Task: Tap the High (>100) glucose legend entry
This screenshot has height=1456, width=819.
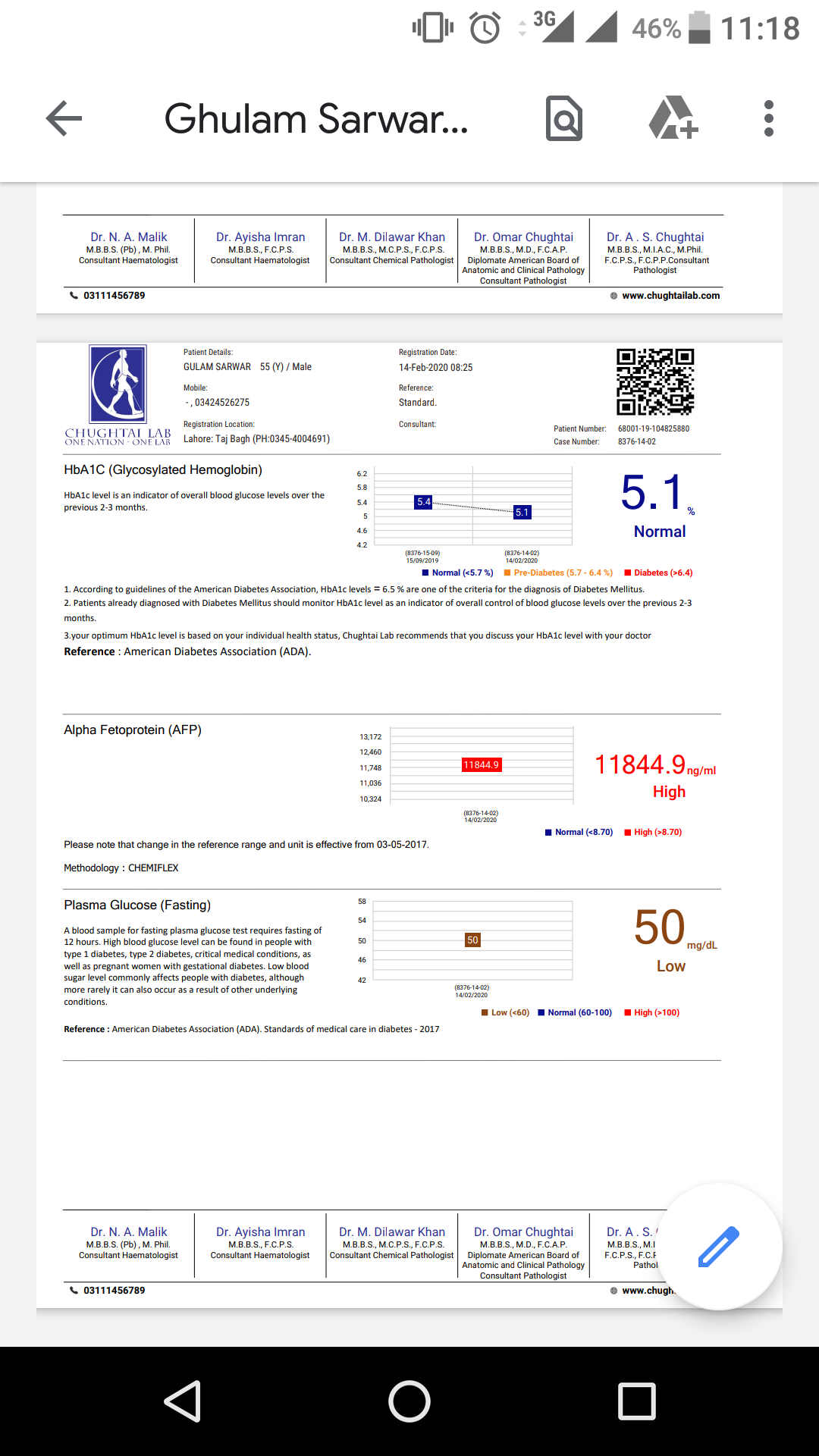Action: point(652,1013)
